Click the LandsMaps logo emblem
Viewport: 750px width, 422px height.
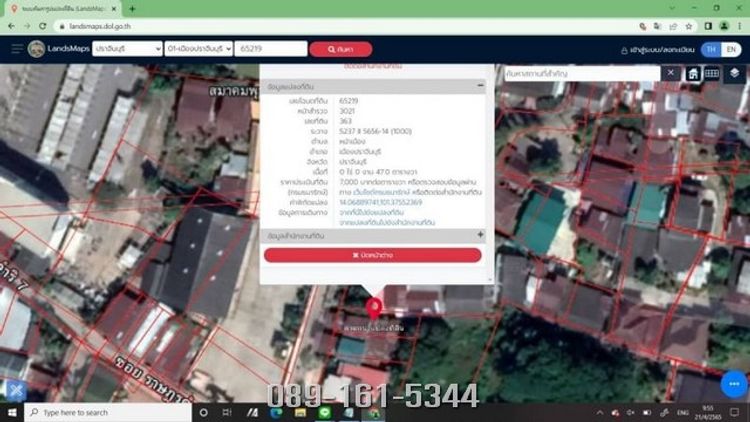pos(36,49)
